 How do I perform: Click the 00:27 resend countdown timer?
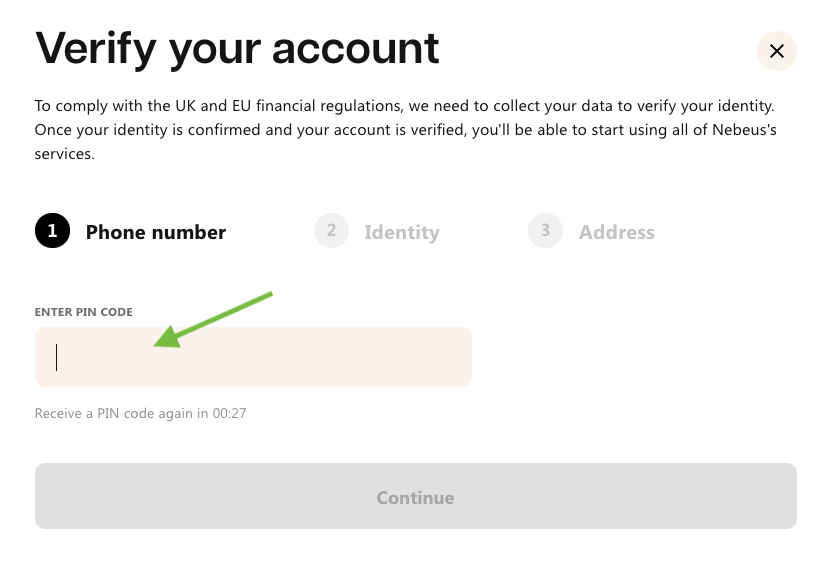click(x=229, y=413)
